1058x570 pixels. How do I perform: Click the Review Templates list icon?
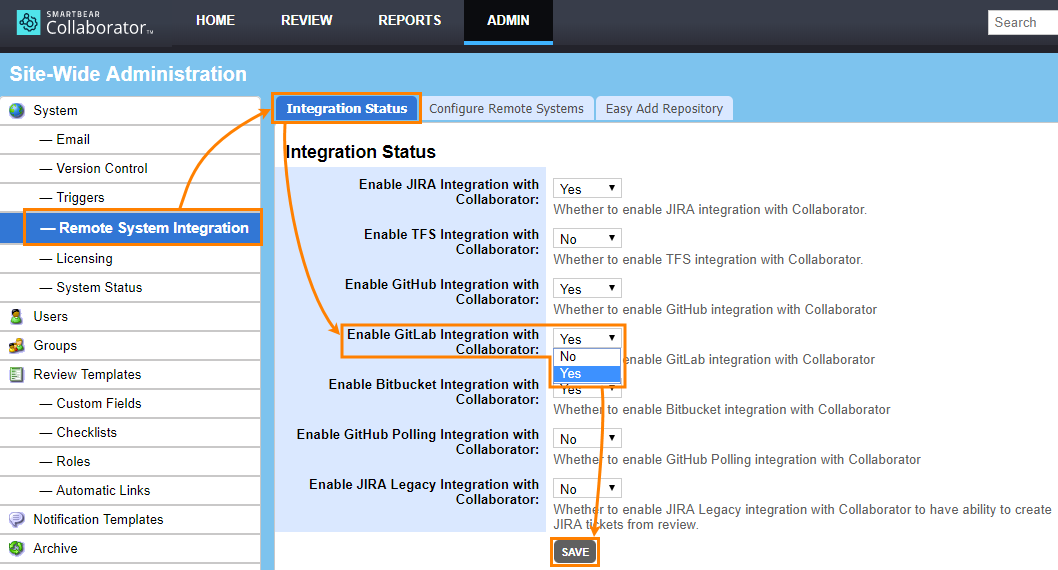tap(17, 374)
